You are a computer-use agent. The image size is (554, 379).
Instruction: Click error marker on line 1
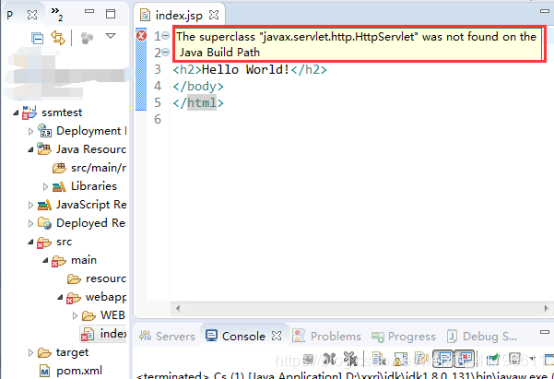click(141, 35)
